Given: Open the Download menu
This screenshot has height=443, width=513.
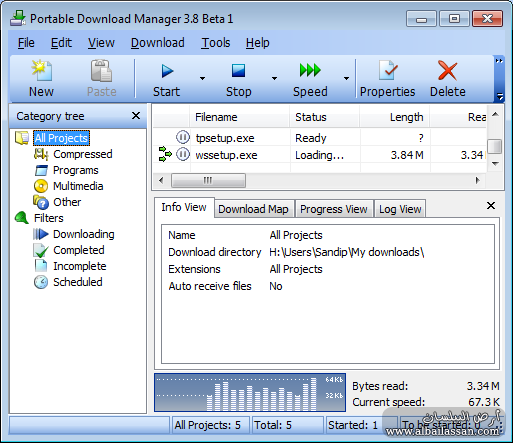Looking at the screenshot, I should (158, 43).
